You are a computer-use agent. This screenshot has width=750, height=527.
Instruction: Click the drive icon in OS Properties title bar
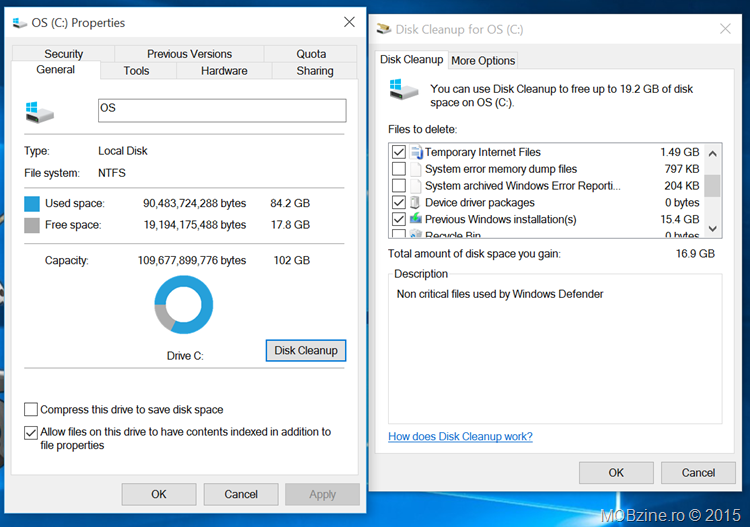(20, 22)
